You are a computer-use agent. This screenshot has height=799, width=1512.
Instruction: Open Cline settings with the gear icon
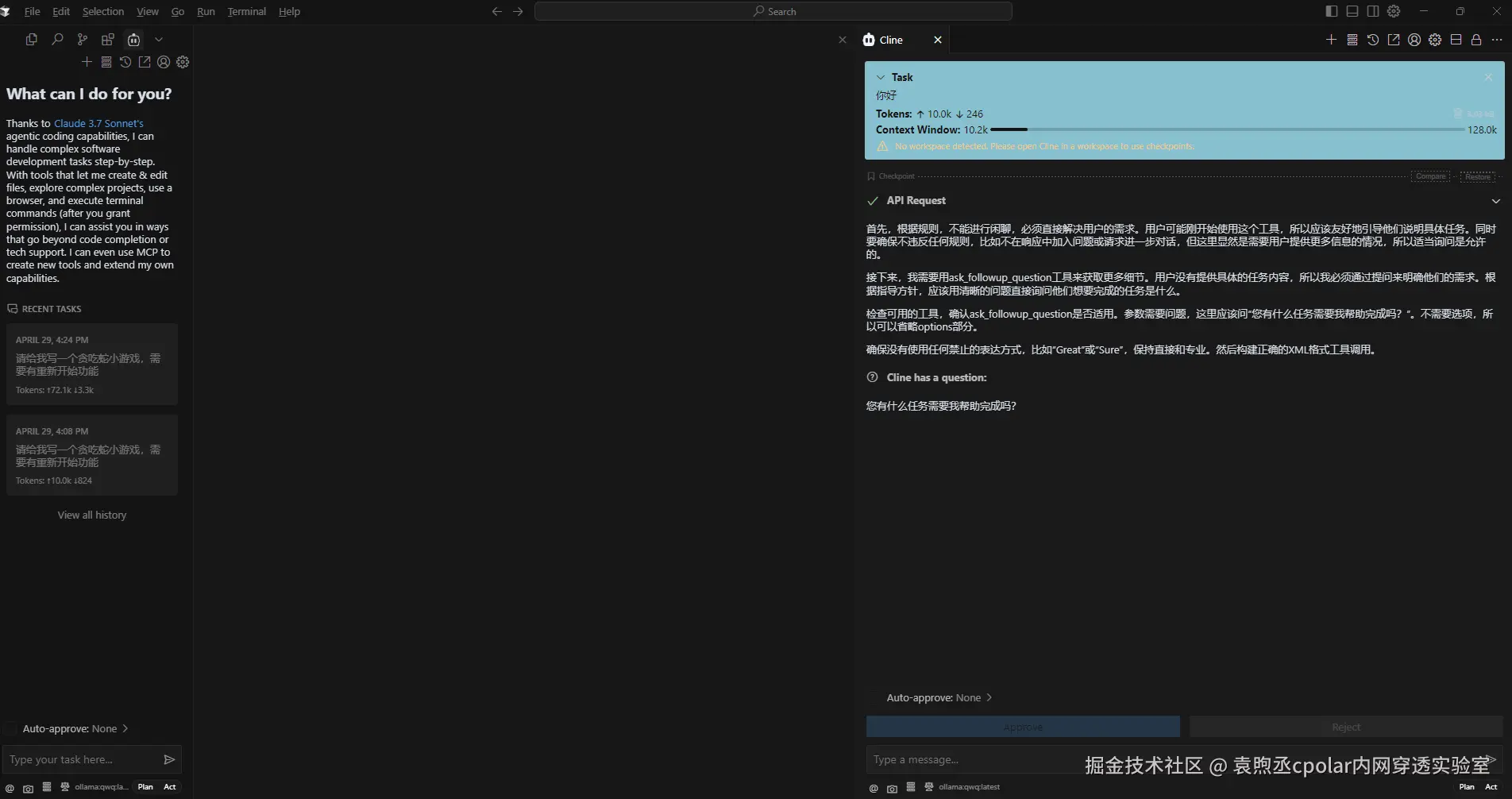point(1434,40)
